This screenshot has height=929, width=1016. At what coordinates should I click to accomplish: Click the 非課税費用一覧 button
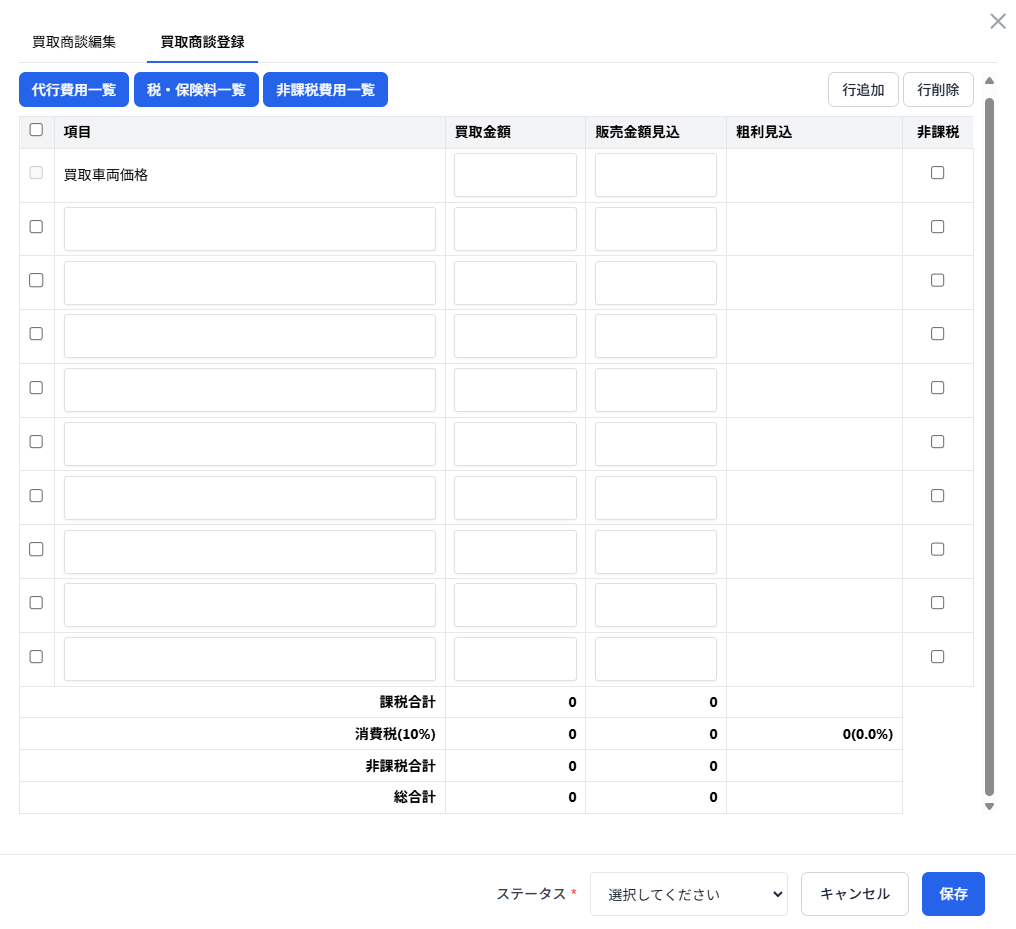(x=325, y=89)
